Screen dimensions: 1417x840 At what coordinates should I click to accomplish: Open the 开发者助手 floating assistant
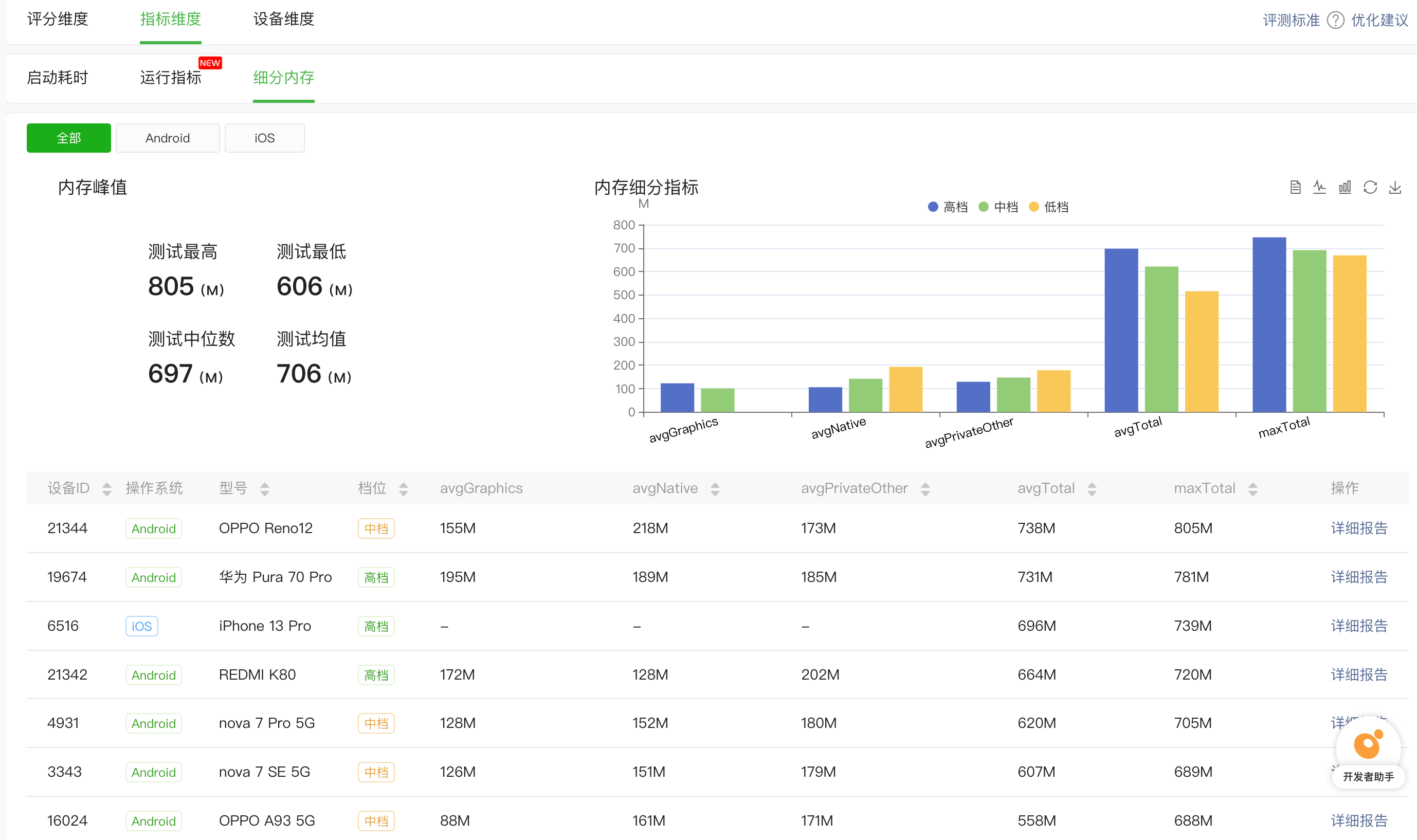[x=1368, y=754]
